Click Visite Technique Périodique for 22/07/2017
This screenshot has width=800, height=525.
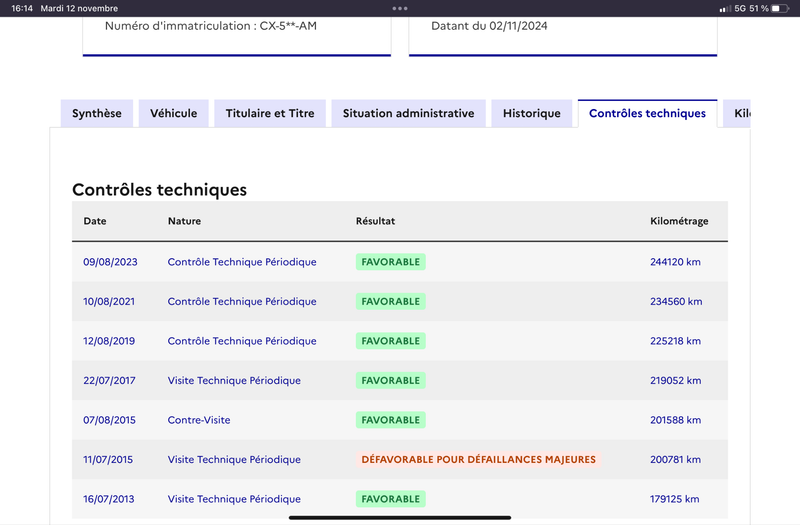234,381
